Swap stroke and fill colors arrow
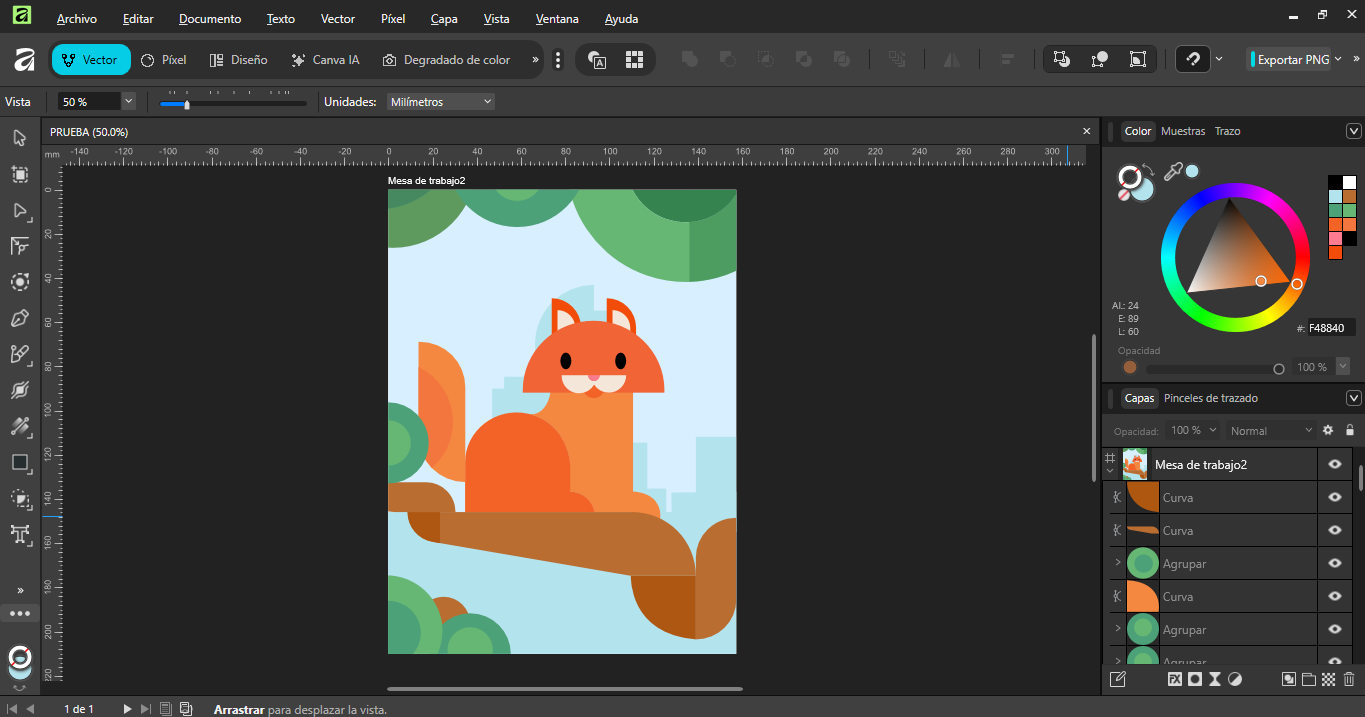 [1149, 171]
